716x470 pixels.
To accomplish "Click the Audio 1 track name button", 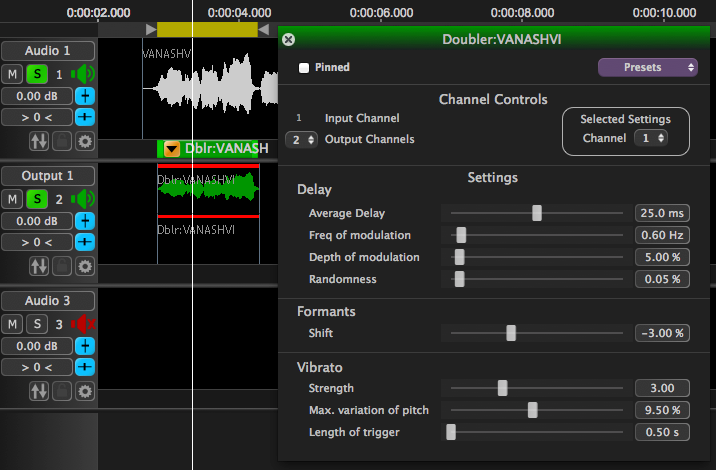I will coord(47,51).
